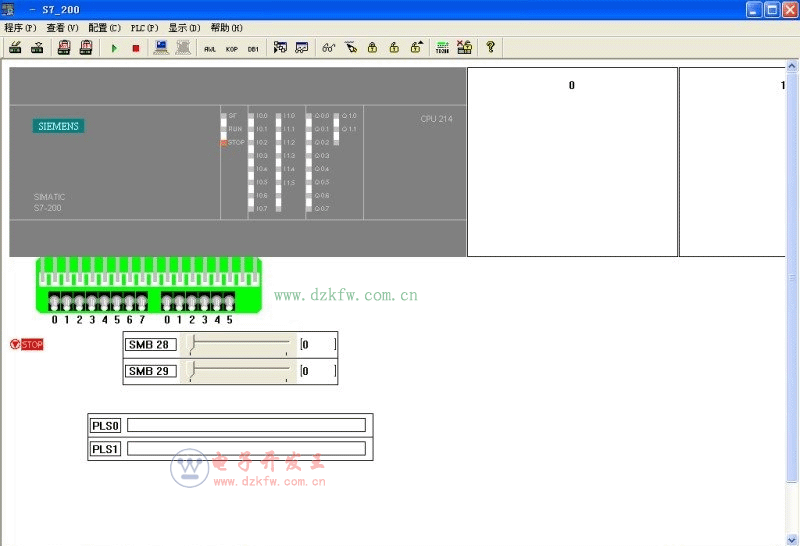Toggle input switch 0 in first group

click(54, 302)
